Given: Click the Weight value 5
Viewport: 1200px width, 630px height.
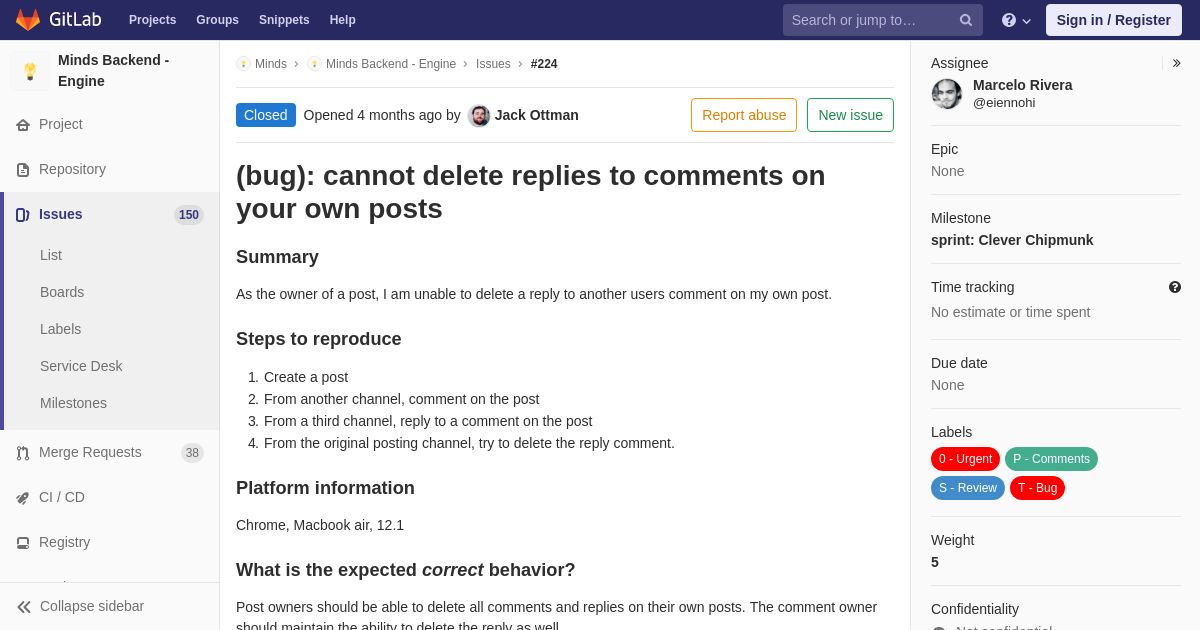Looking at the screenshot, I should [935, 562].
